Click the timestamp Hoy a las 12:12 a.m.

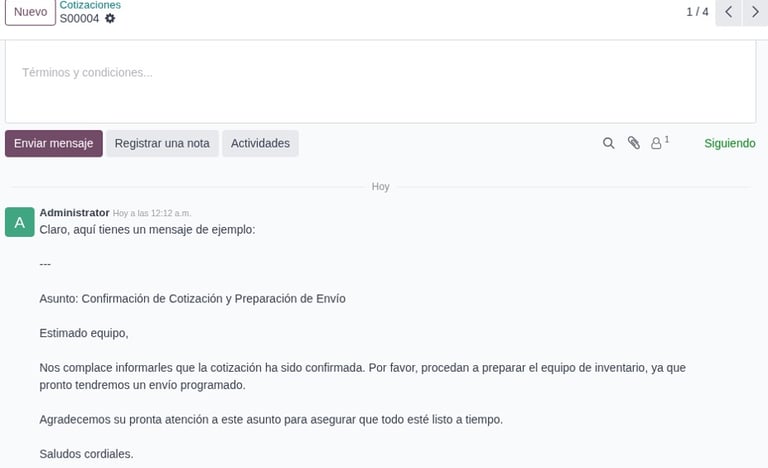(x=152, y=213)
